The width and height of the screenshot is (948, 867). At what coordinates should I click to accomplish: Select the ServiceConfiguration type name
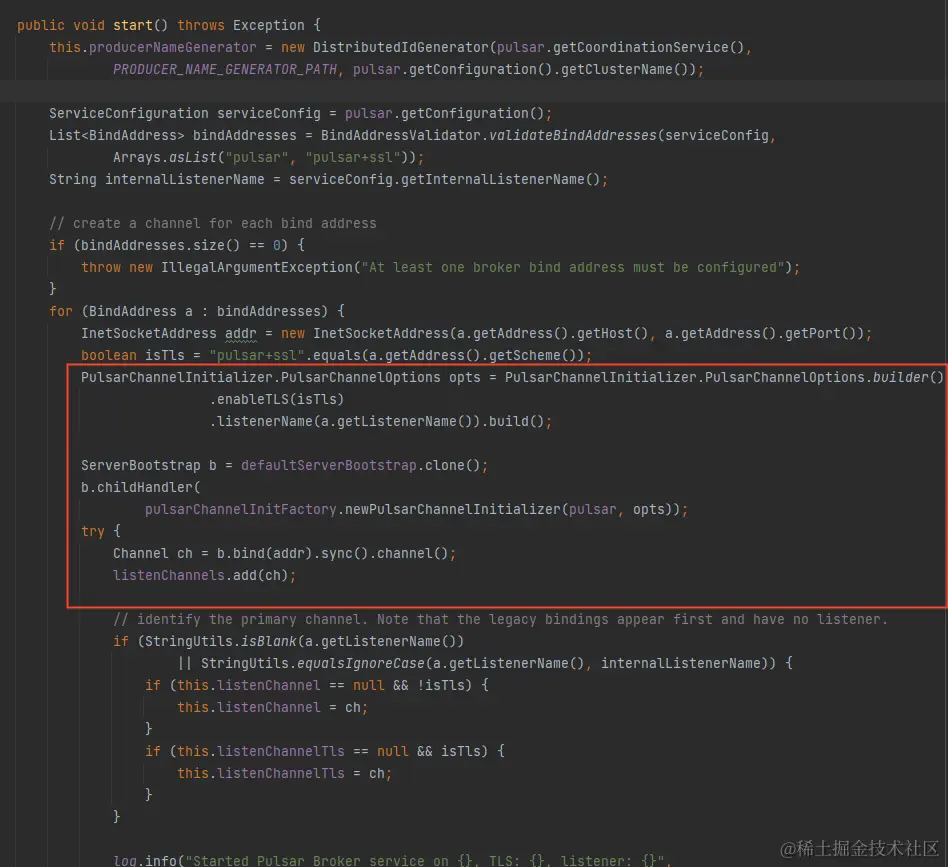[x=129, y=114]
